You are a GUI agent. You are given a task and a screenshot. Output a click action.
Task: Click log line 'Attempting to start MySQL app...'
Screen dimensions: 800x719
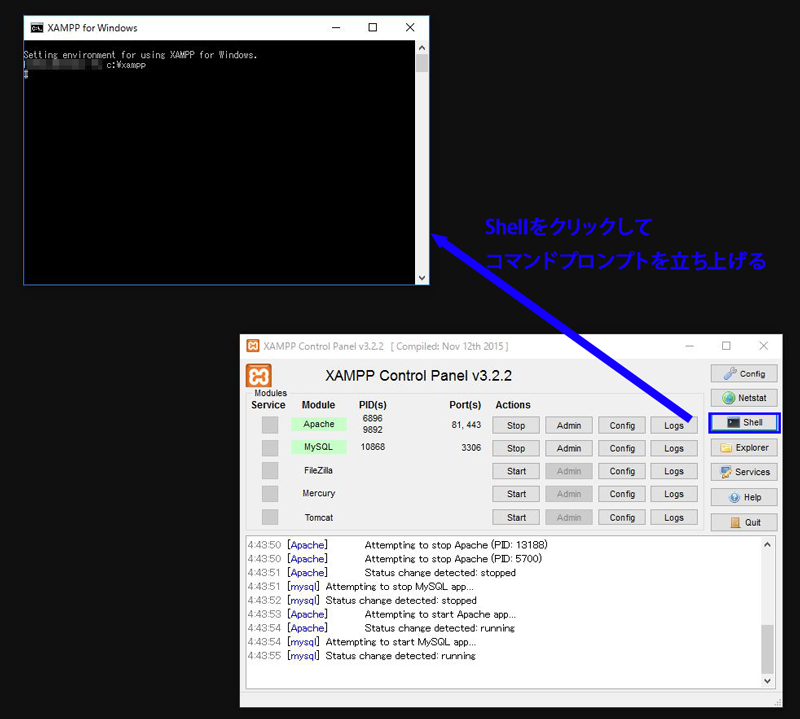401,642
